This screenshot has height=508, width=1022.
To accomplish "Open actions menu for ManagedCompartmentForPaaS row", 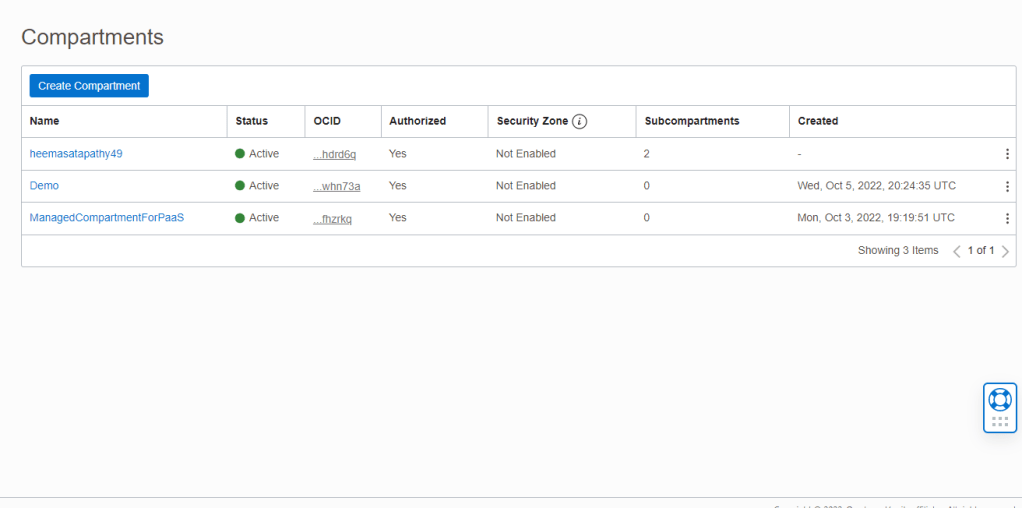I will pyautogui.click(x=1006, y=218).
